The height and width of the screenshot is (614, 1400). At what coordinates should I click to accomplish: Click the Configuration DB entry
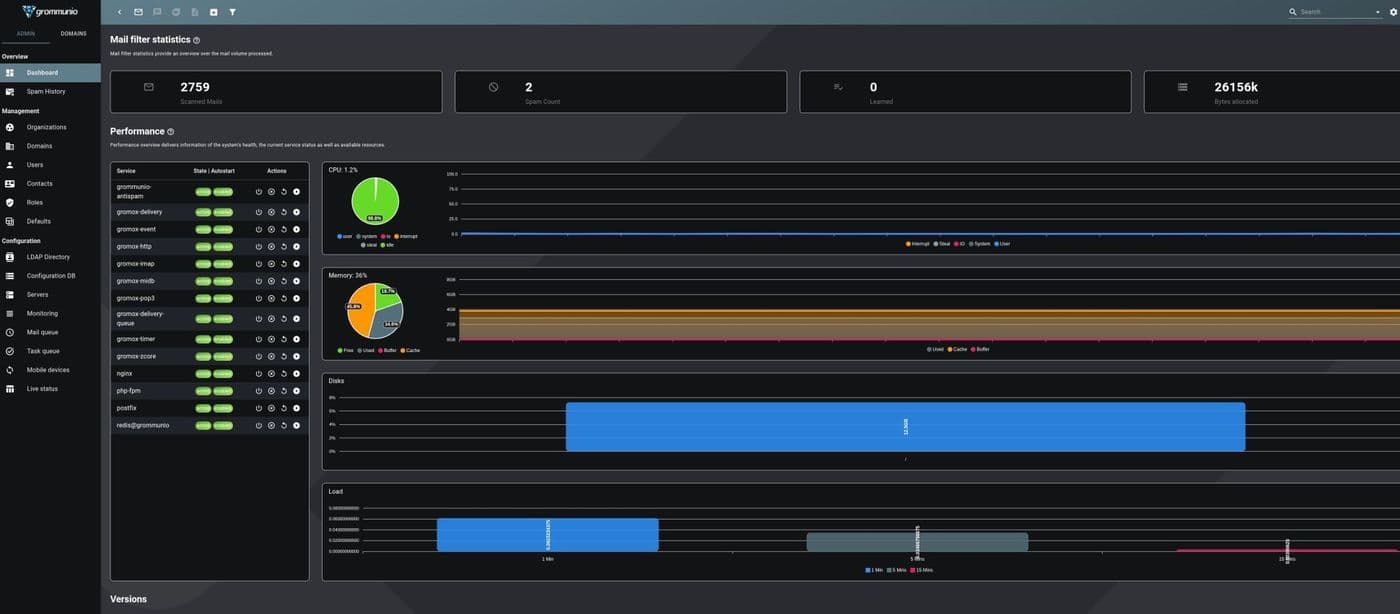point(50,274)
